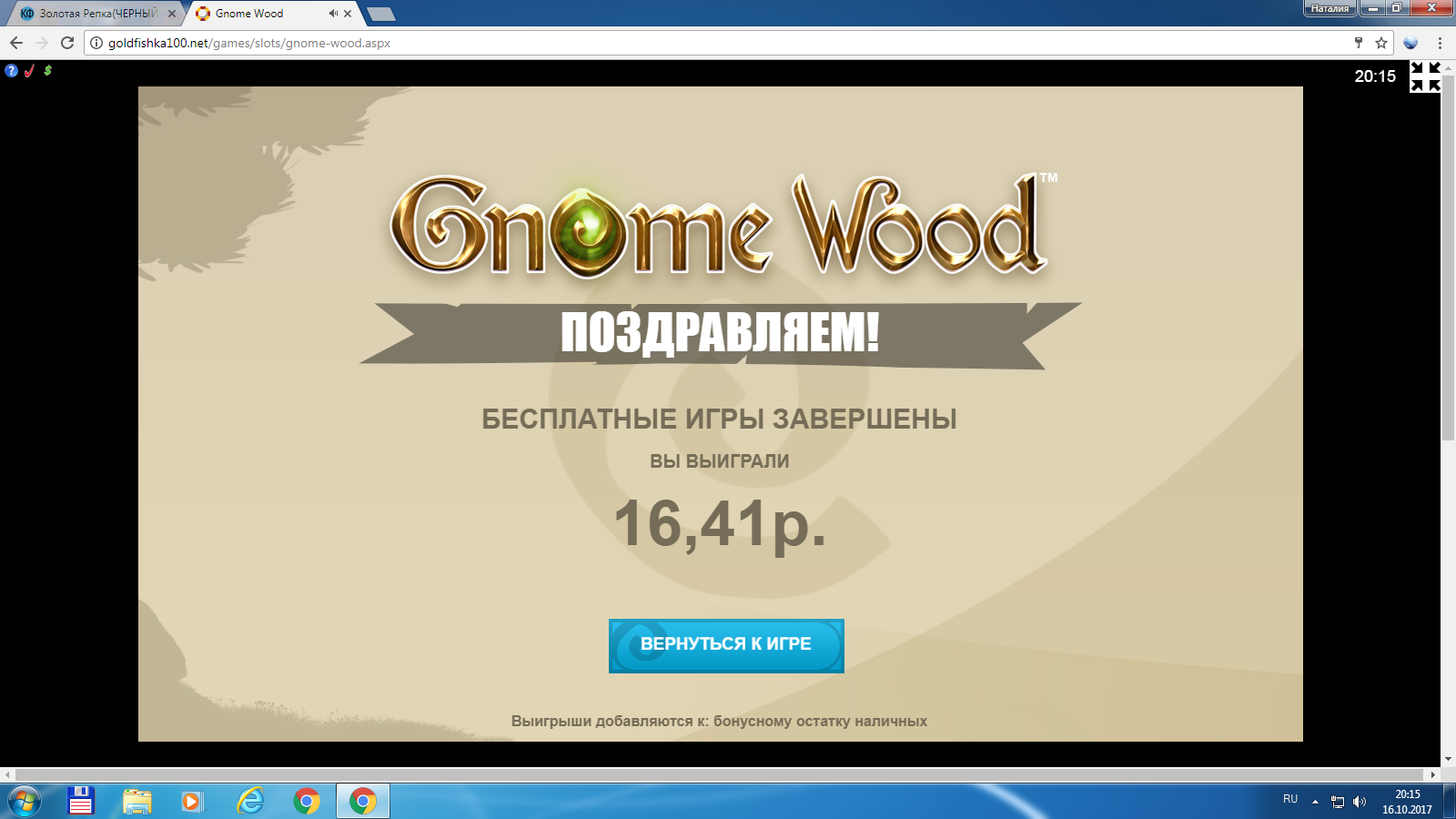Open Internet Explorer from the taskbar
This screenshot has width=1456, height=819.
tap(250, 801)
